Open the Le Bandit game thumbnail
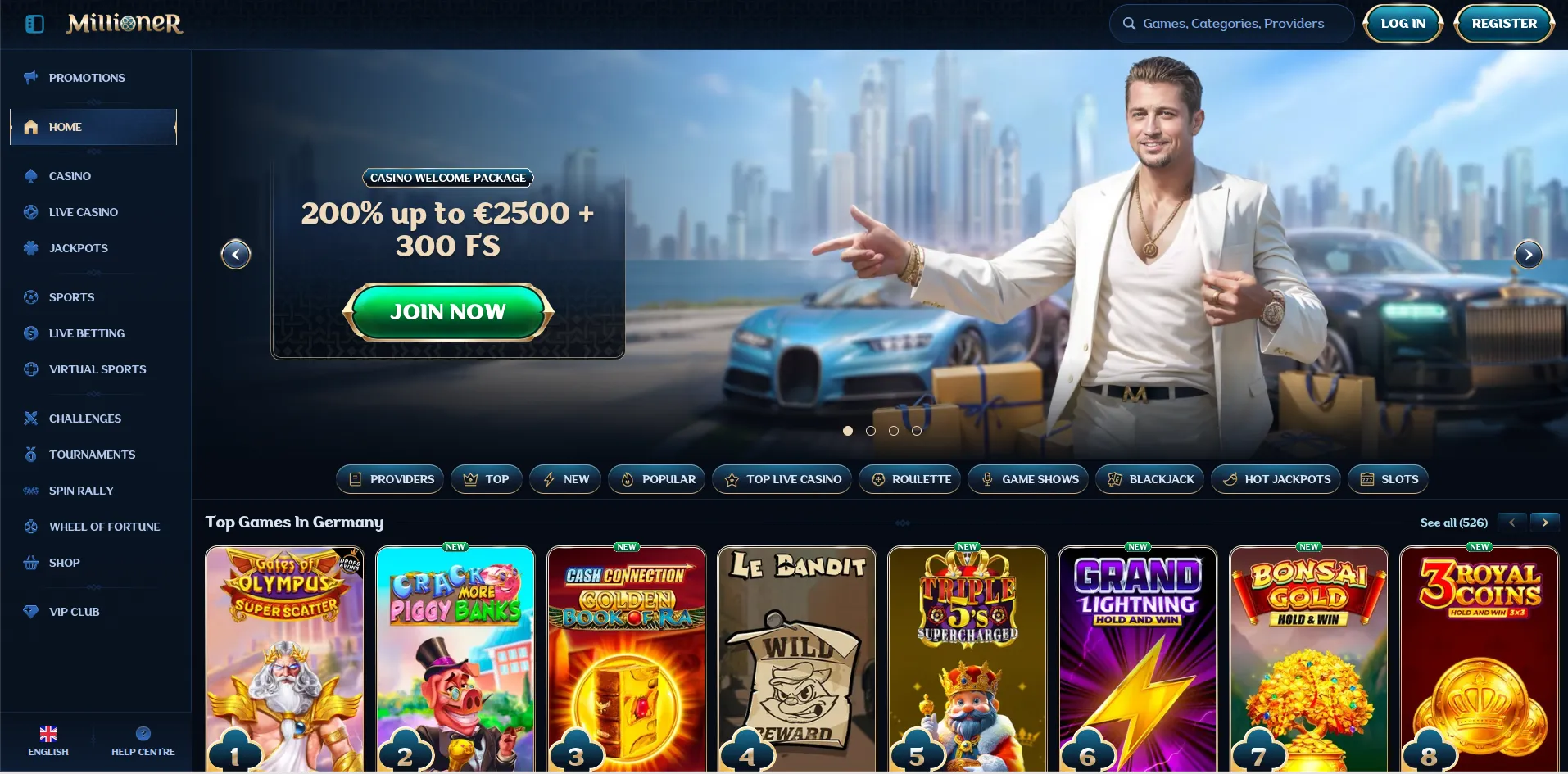 pos(797,659)
